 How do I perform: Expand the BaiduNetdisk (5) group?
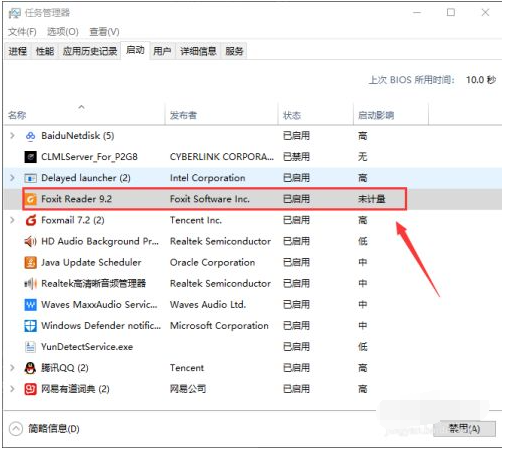point(12,136)
